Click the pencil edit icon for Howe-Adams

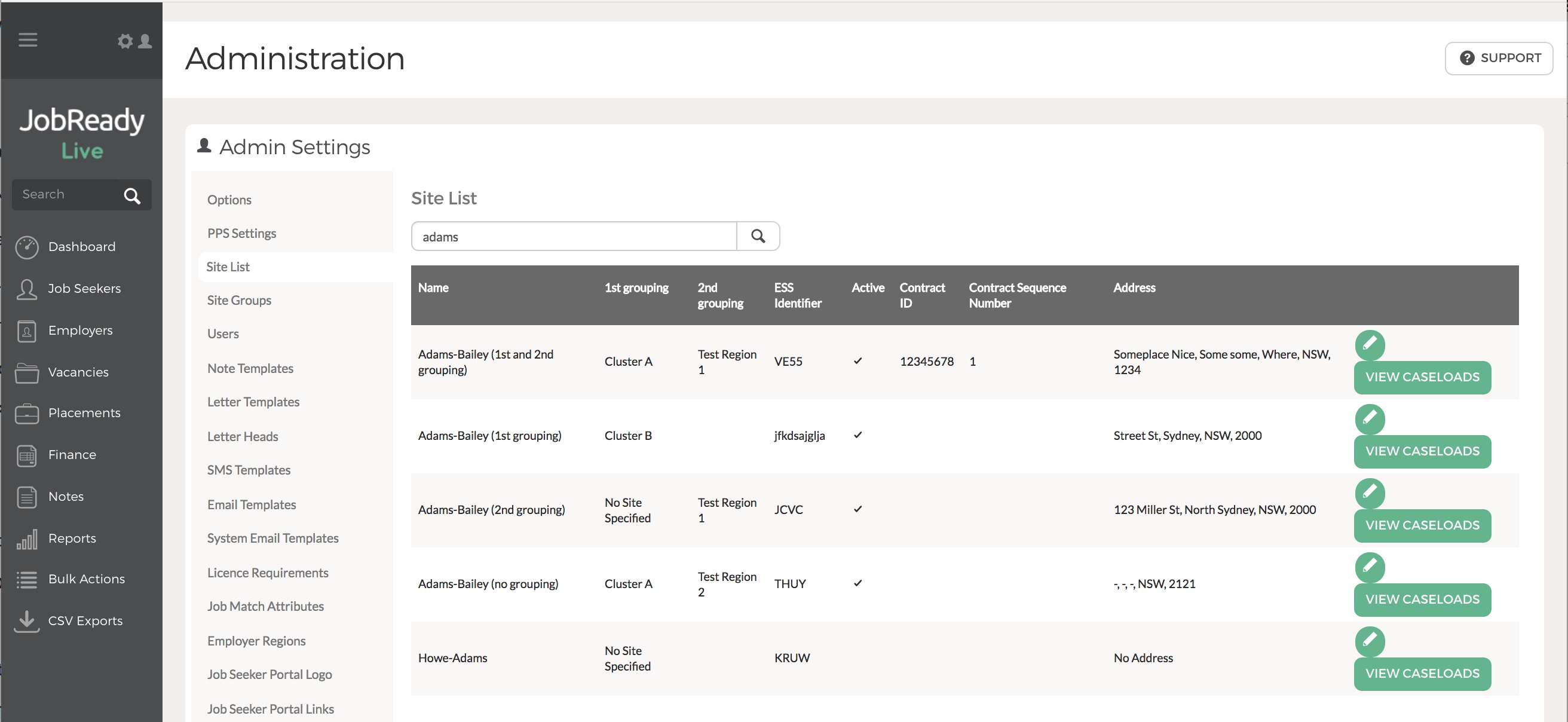(1370, 641)
